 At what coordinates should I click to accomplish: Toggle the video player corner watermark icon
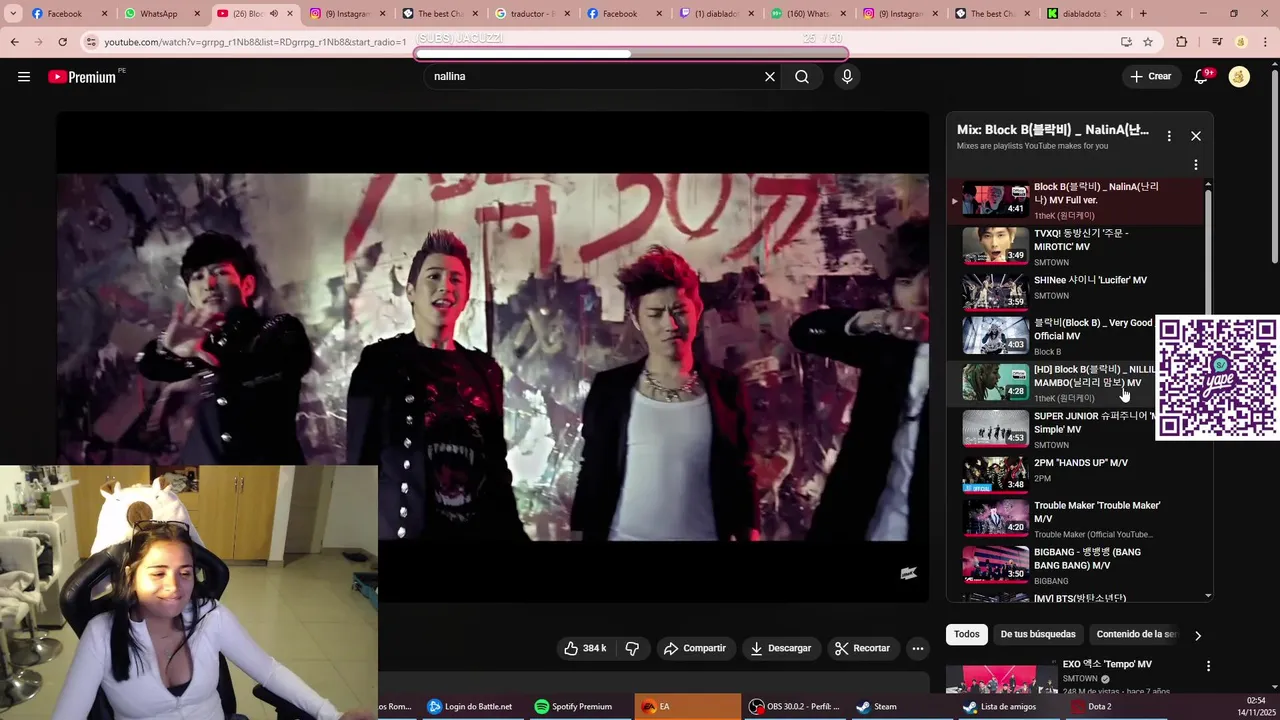coord(908,574)
